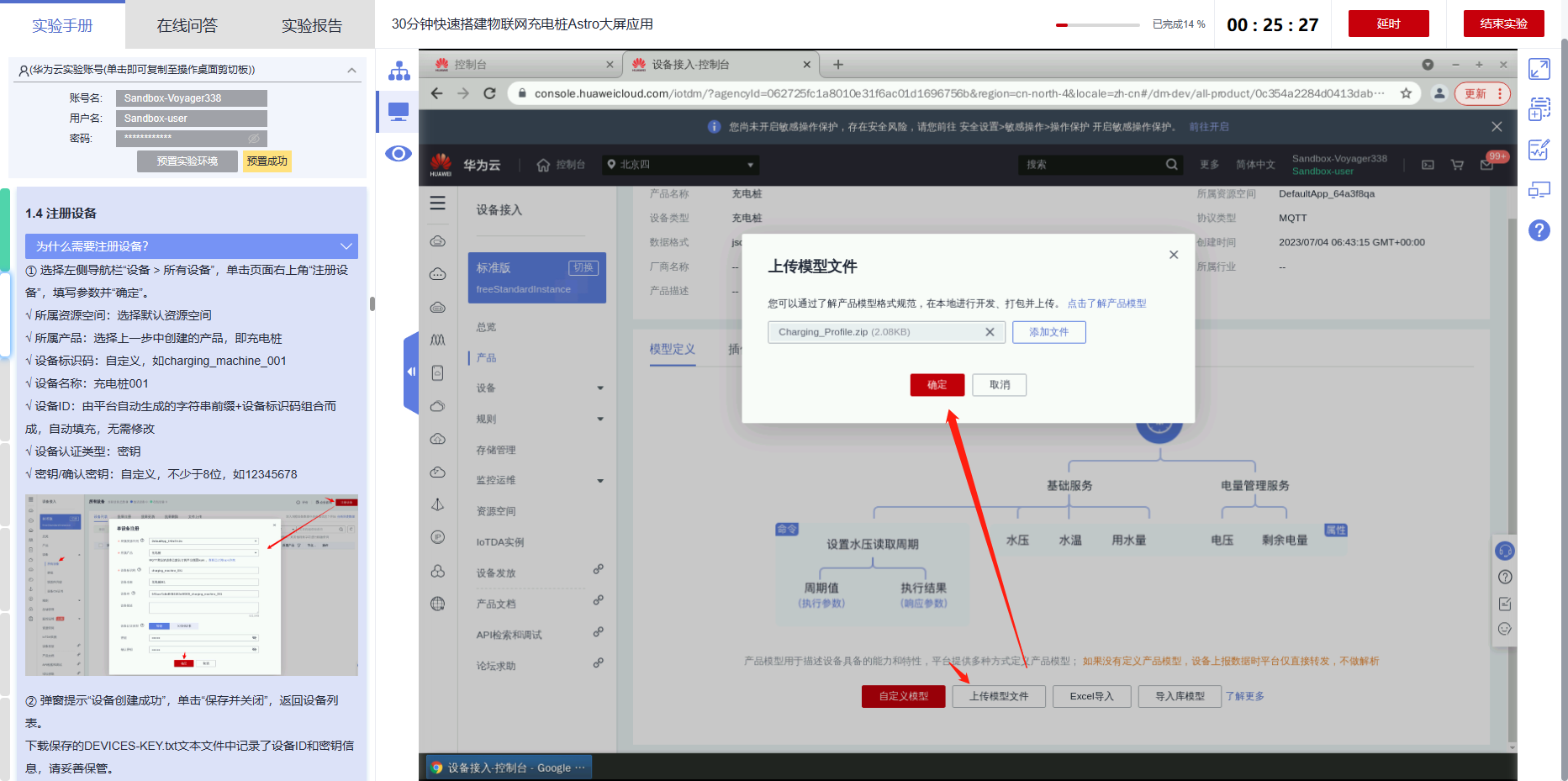Click the 预置实验环境 button

click(x=187, y=161)
